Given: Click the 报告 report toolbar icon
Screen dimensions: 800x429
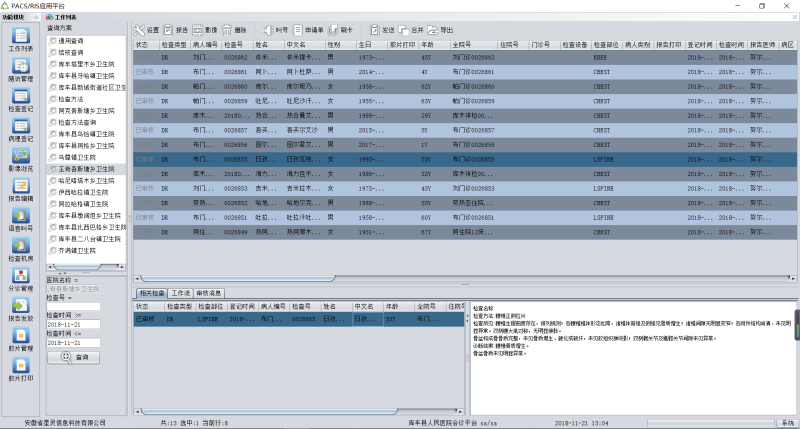Looking at the screenshot, I should click(x=168, y=30).
